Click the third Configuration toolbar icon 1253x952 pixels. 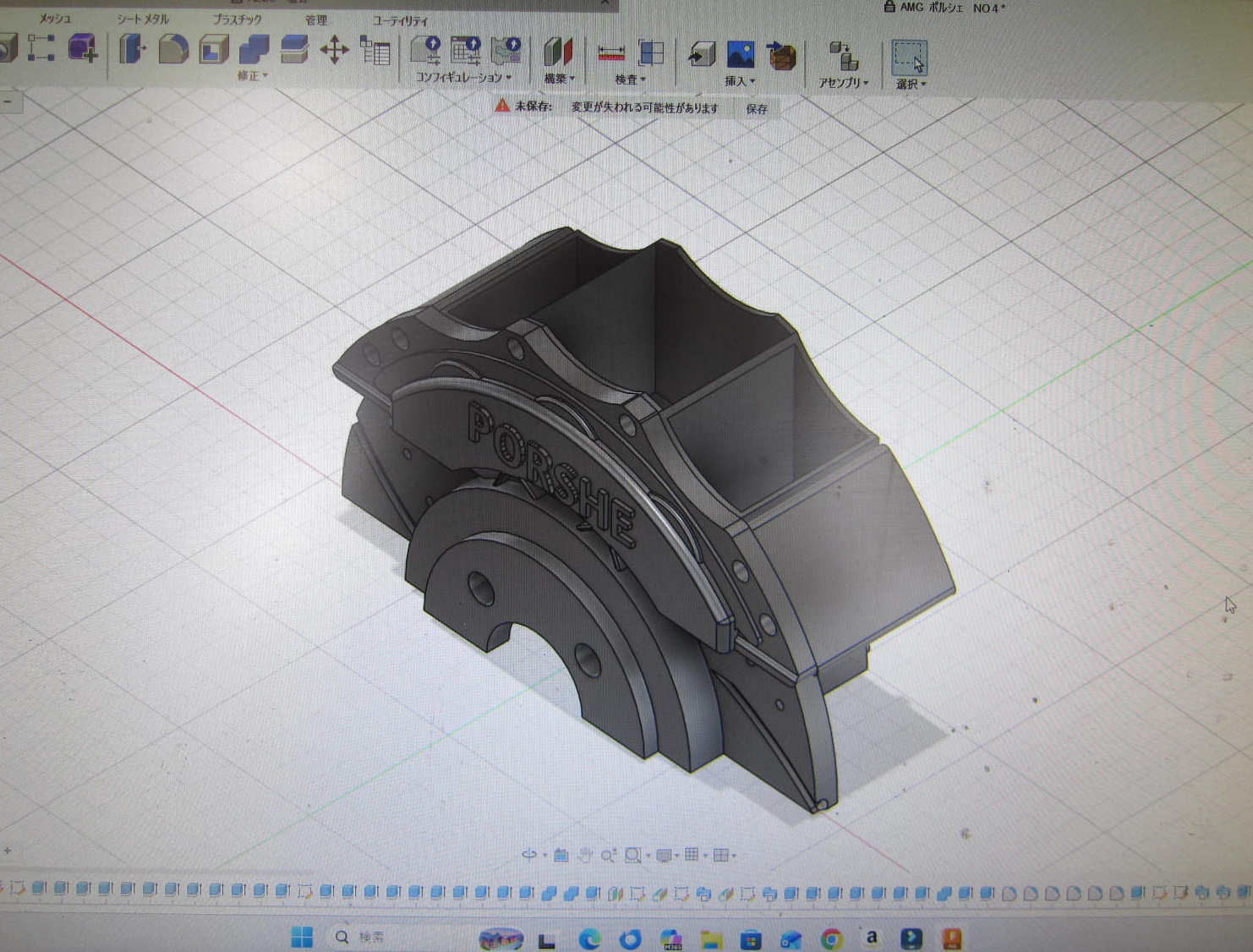pos(506,51)
